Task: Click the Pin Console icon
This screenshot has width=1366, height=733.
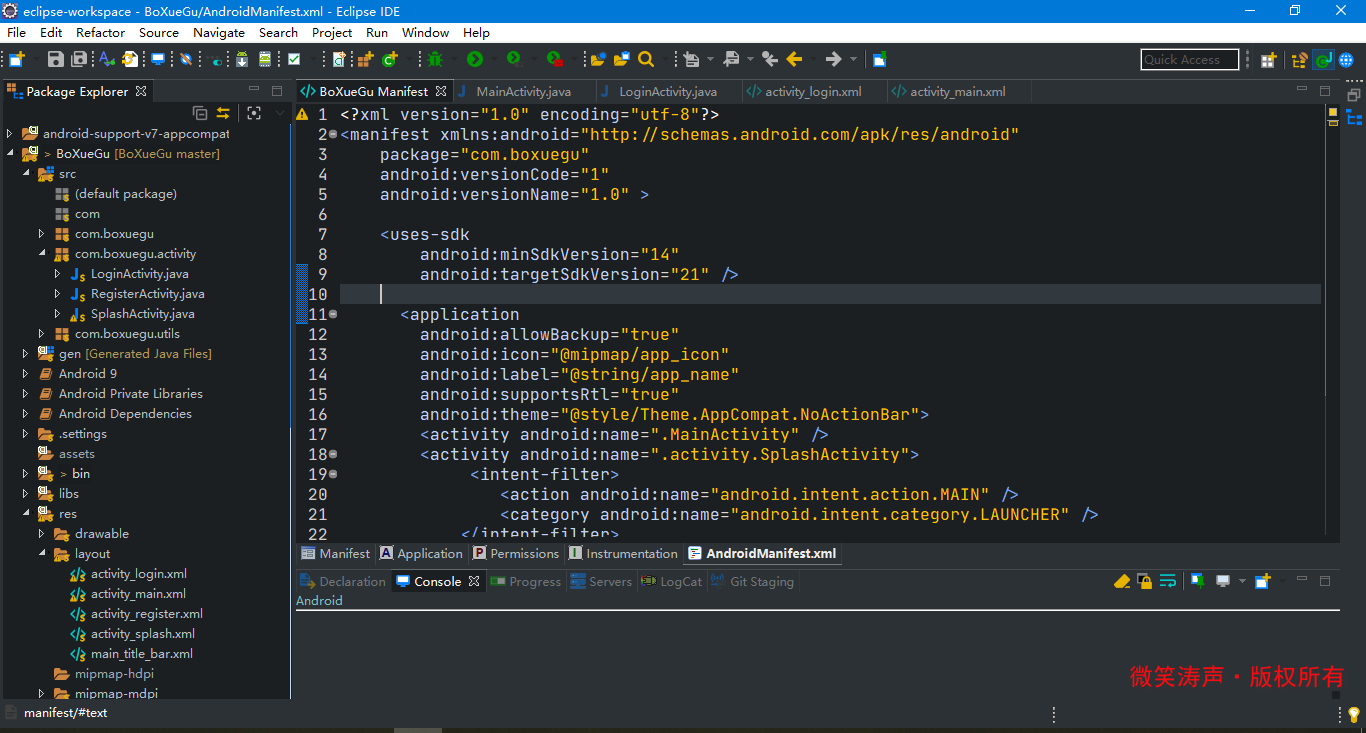Action: [1197, 581]
